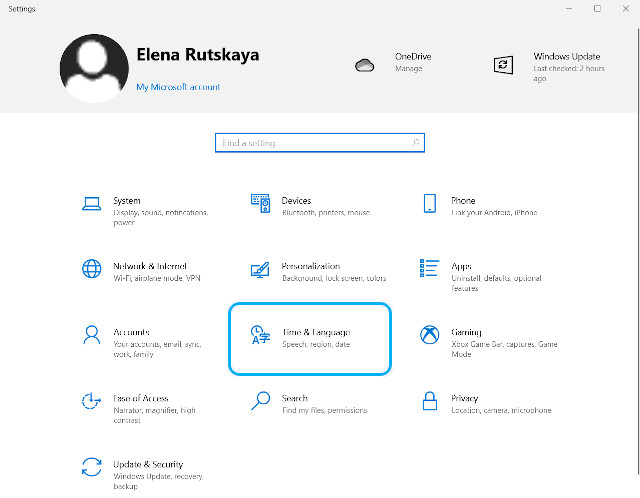Open the System settings label
The image size is (640, 498).
pos(127,201)
